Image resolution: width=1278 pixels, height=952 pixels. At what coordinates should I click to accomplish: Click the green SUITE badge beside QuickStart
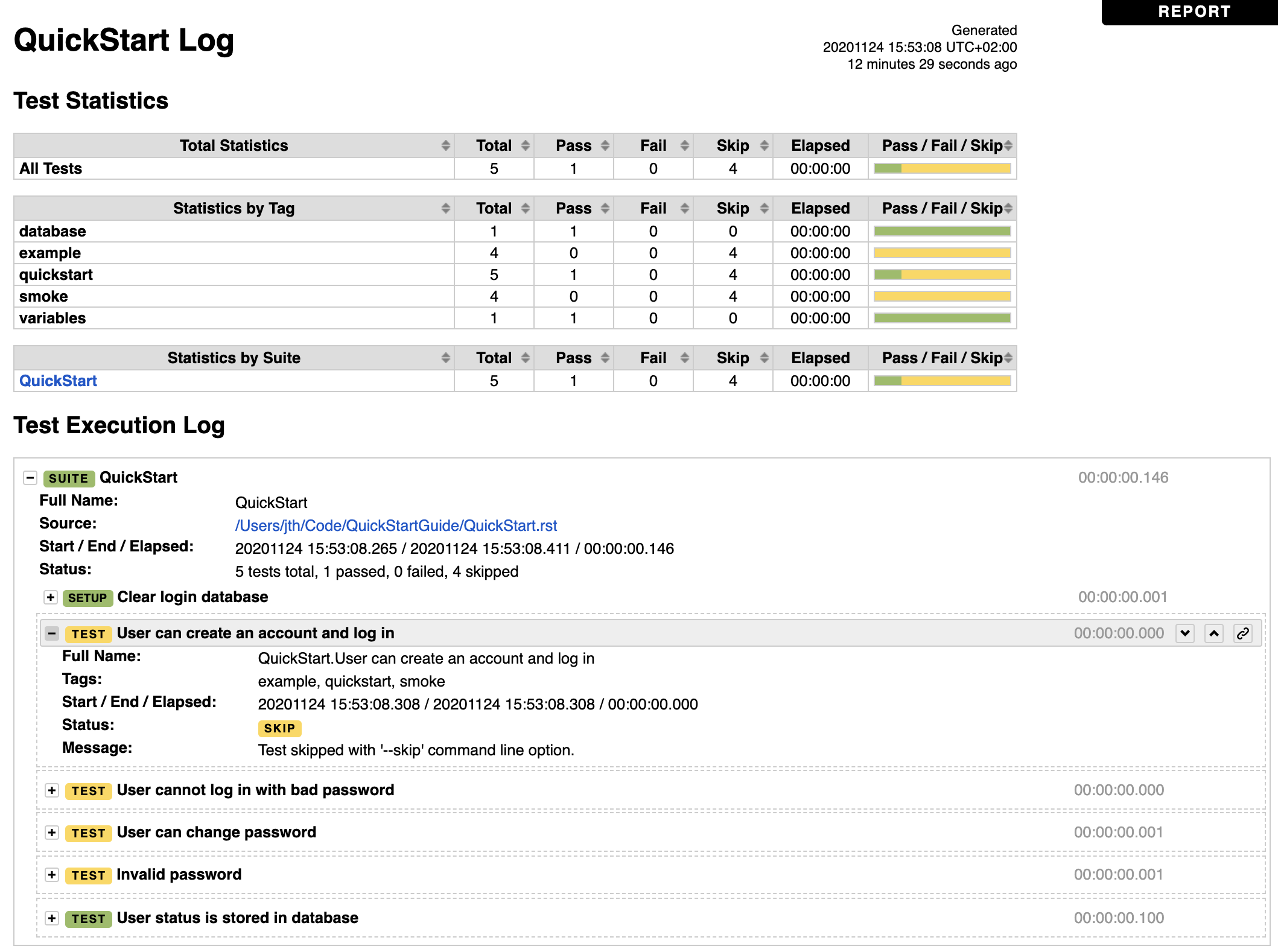pyautogui.click(x=68, y=478)
